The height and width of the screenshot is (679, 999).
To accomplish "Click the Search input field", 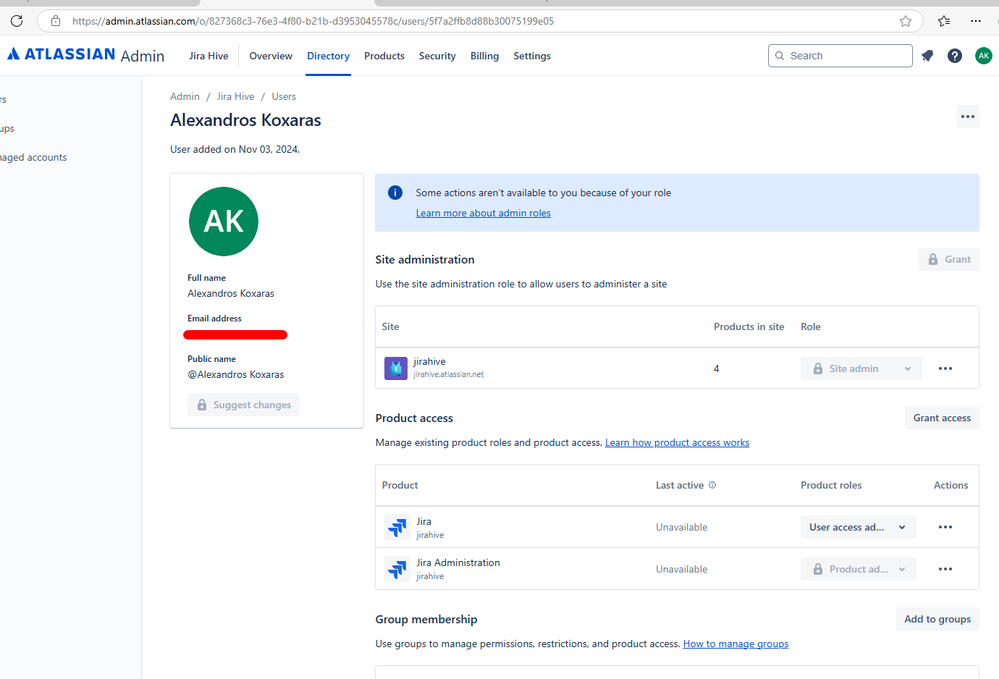I will click(x=840, y=55).
